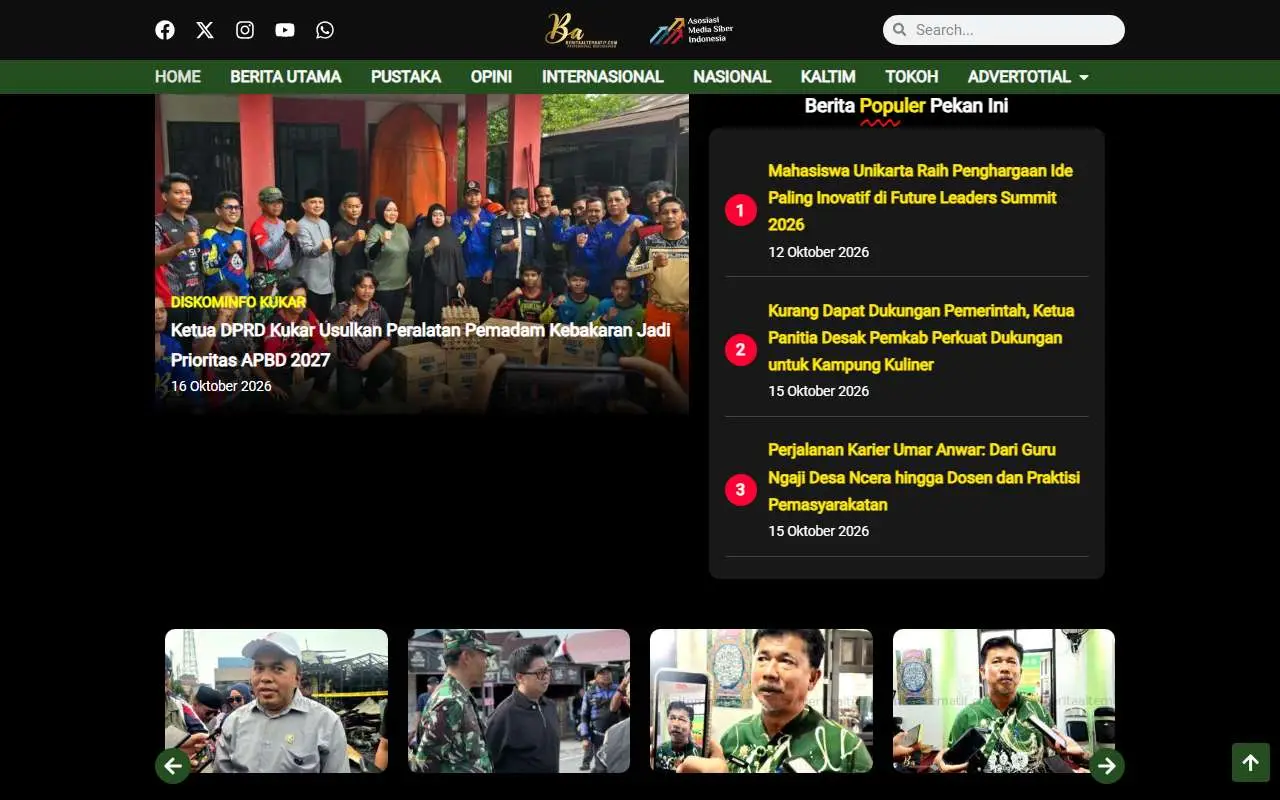The image size is (1280, 800).
Task: Open BERITA UTAMA menu item
Action: [286, 77]
